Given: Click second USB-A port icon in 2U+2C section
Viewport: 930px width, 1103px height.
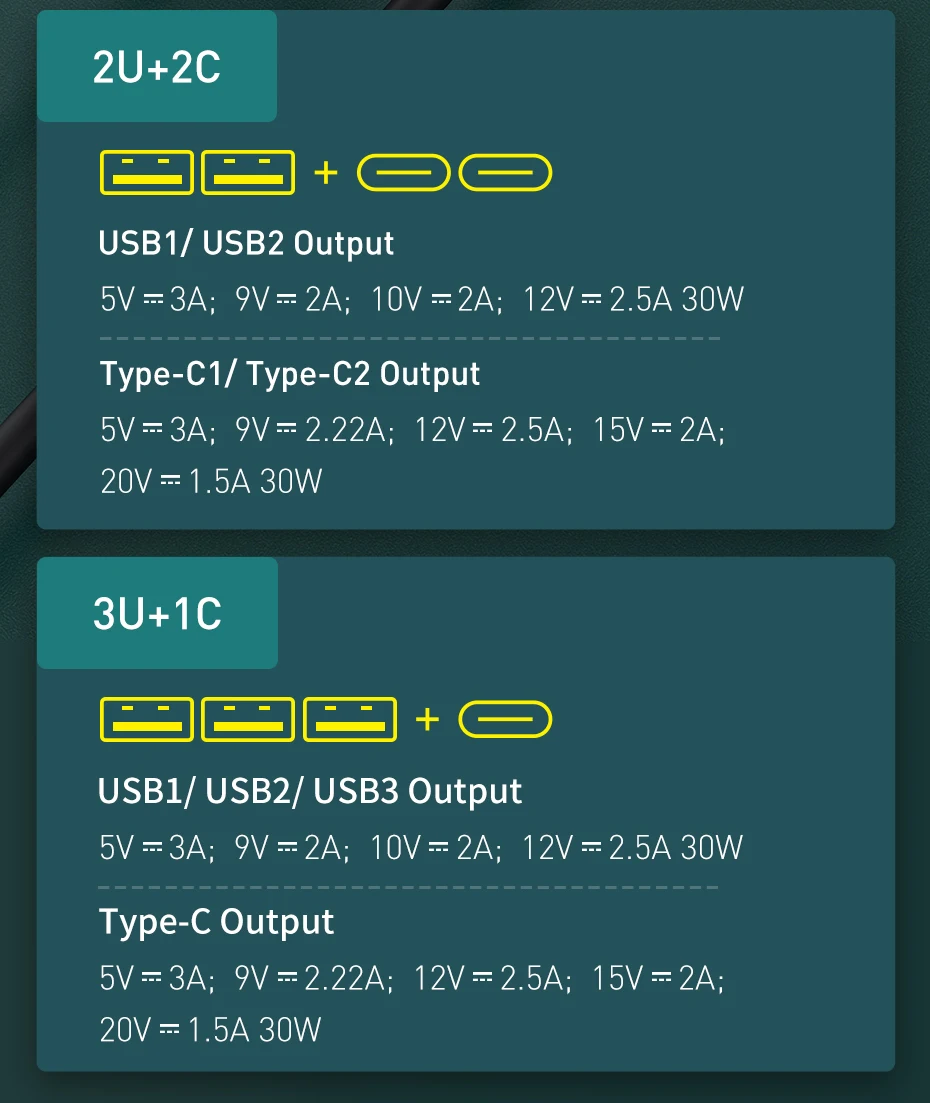Looking at the screenshot, I should 248,172.
